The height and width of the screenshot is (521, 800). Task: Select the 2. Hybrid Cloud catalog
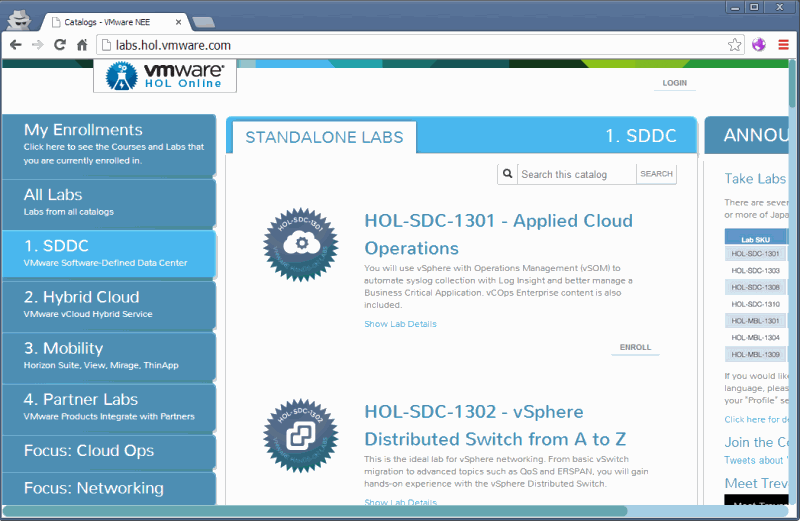pyautogui.click(x=109, y=305)
